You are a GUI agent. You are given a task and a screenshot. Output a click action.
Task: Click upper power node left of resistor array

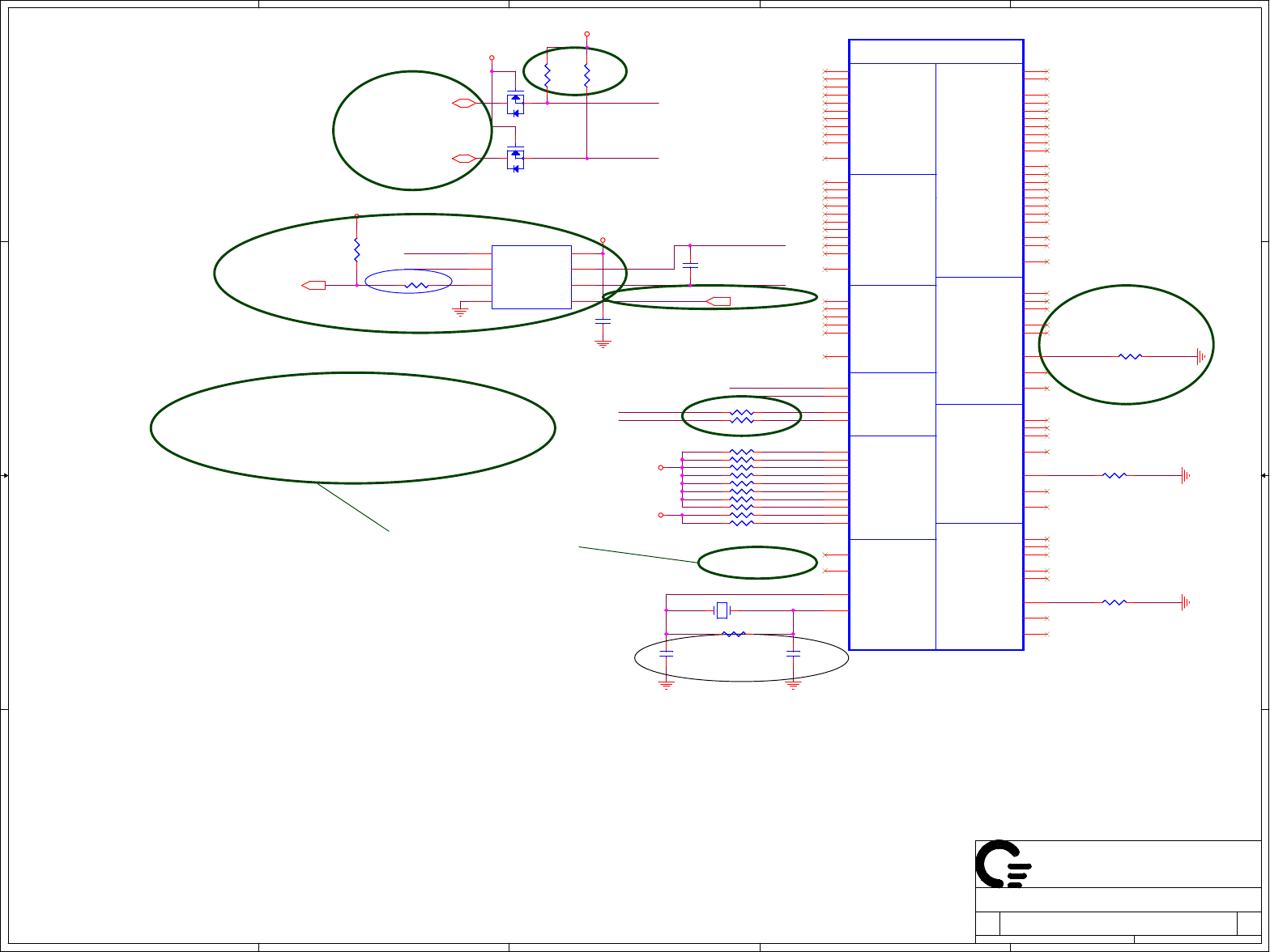coord(660,467)
